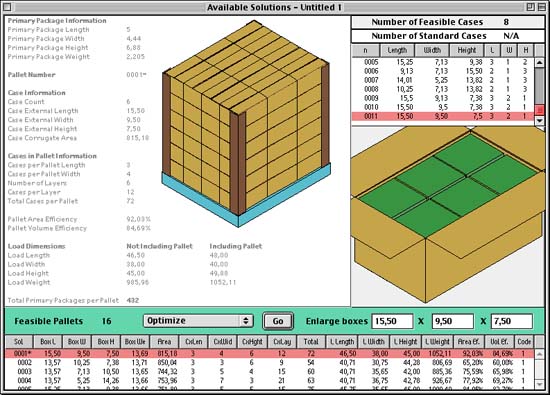550x395 pixels.
Task: Edit the Enlarge boxes length field 15,50
Action: click(392, 321)
